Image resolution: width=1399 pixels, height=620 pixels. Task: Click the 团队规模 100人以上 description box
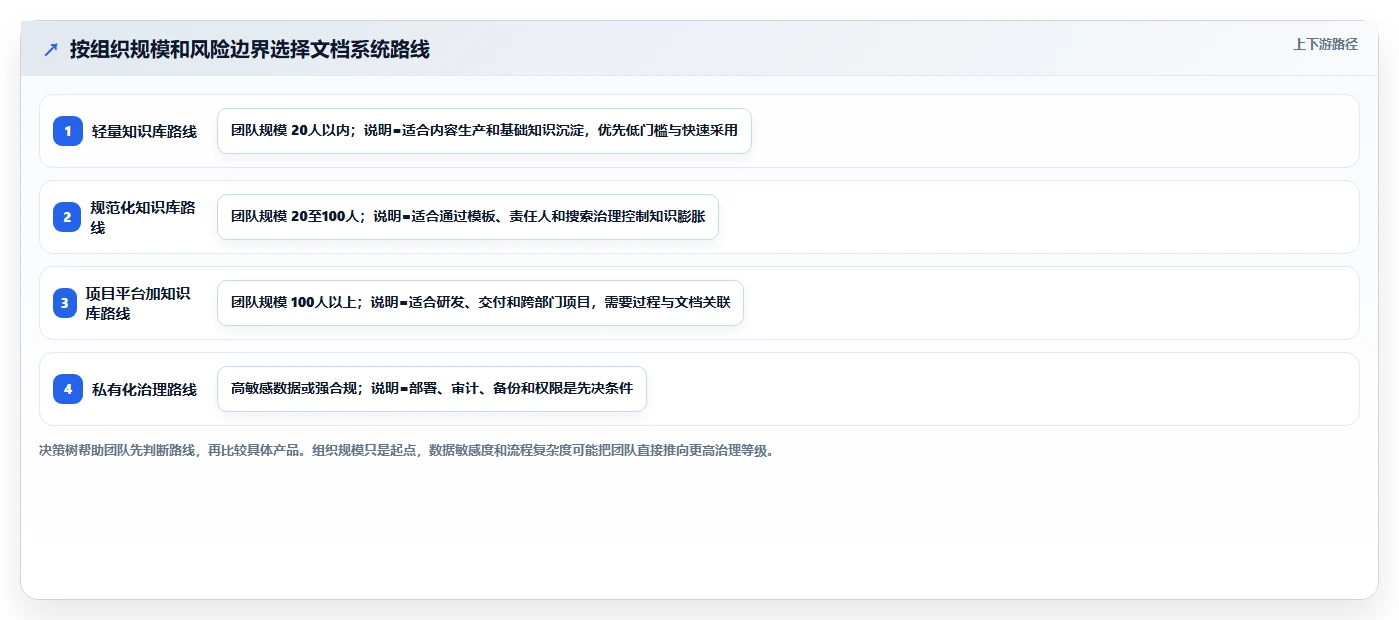(480, 303)
